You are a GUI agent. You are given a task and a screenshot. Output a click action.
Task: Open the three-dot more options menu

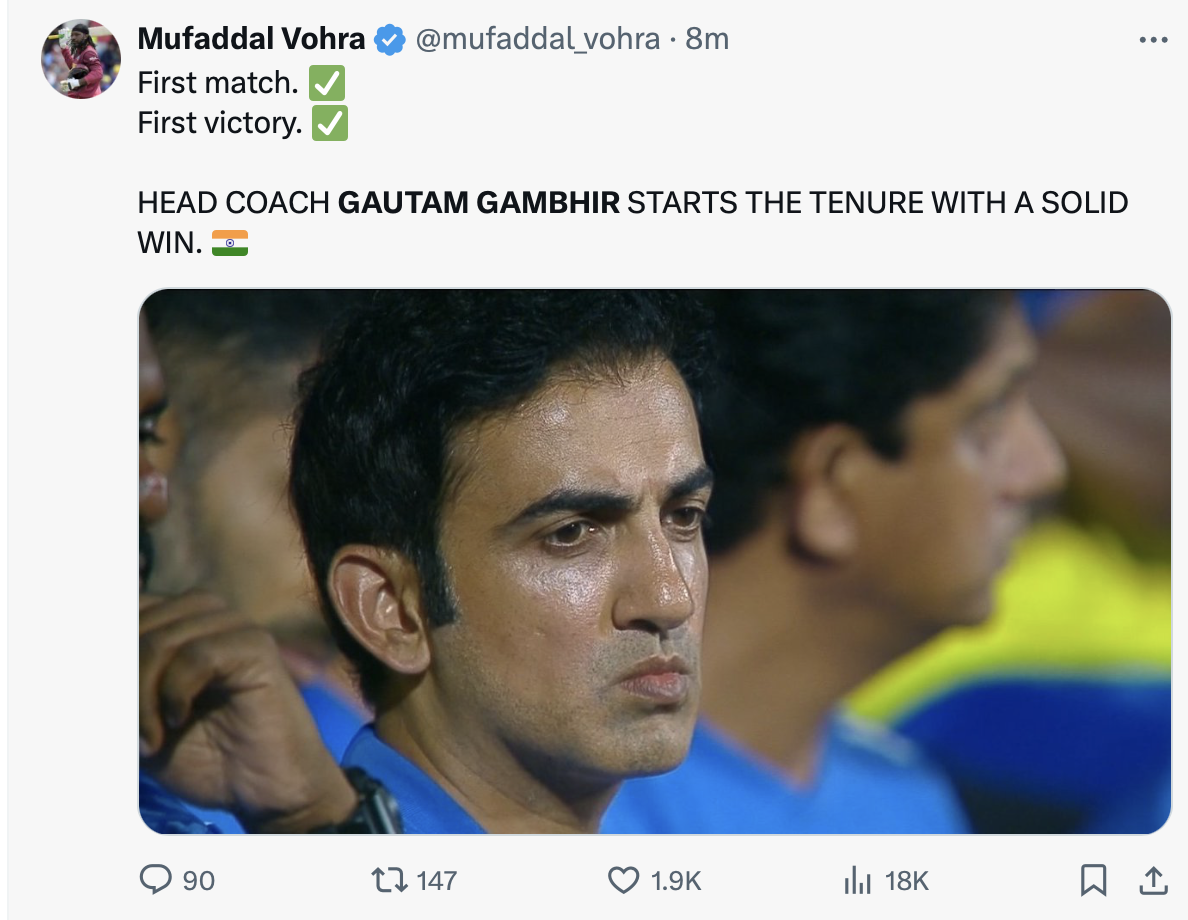pyautogui.click(x=1153, y=40)
